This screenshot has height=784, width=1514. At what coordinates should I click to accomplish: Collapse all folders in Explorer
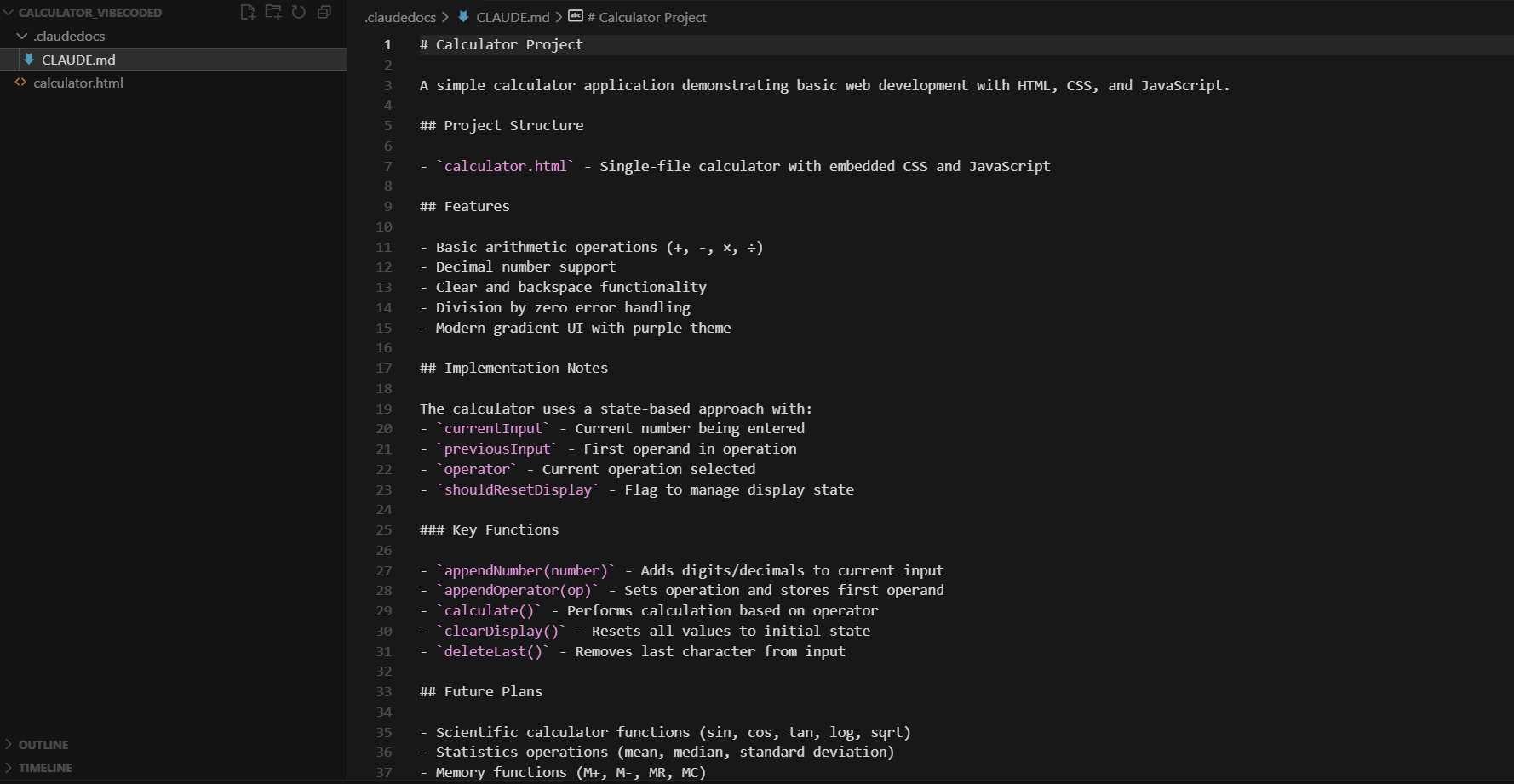point(323,12)
